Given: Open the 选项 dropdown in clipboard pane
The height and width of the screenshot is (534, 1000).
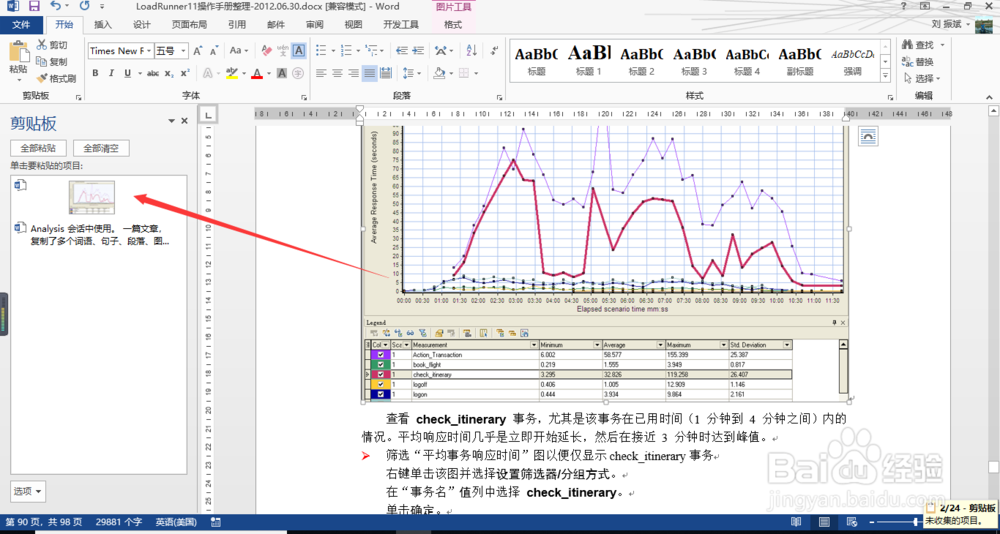Looking at the screenshot, I should pyautogui.click(x=29, y=491).
